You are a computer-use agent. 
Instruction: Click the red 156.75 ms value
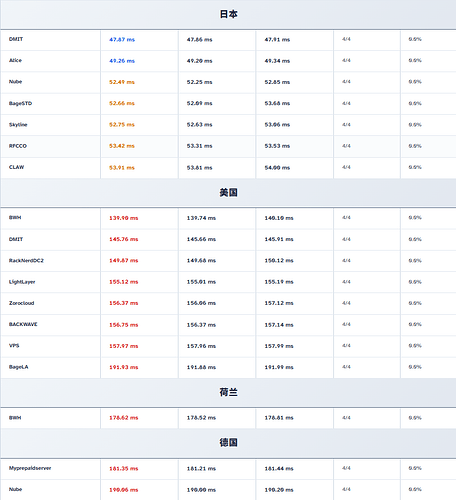[x=124, y=325]
